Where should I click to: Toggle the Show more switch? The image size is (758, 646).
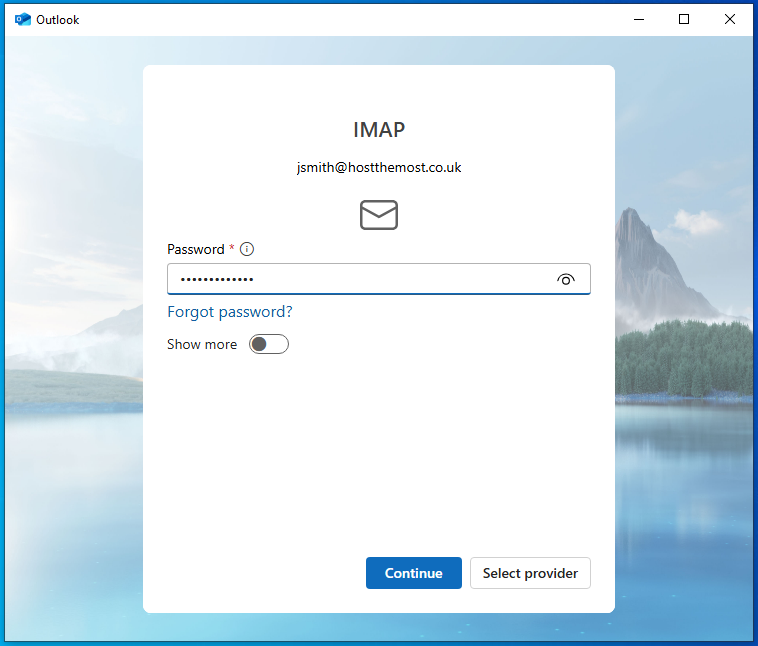pos(269,344)
